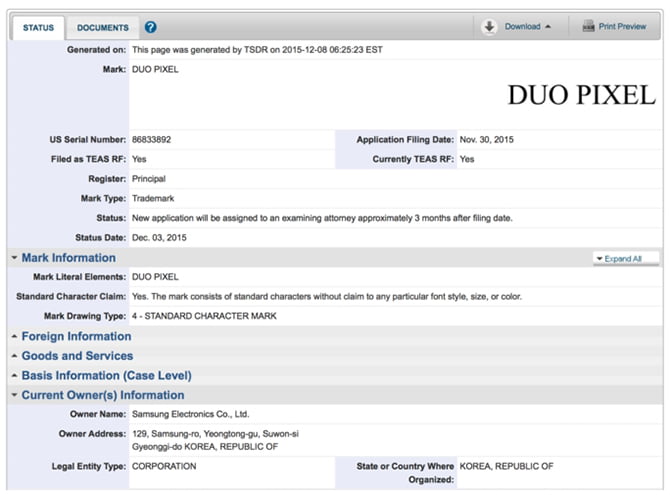Collapse the Current Owner(s) Information heading

(x=103, y=395)
